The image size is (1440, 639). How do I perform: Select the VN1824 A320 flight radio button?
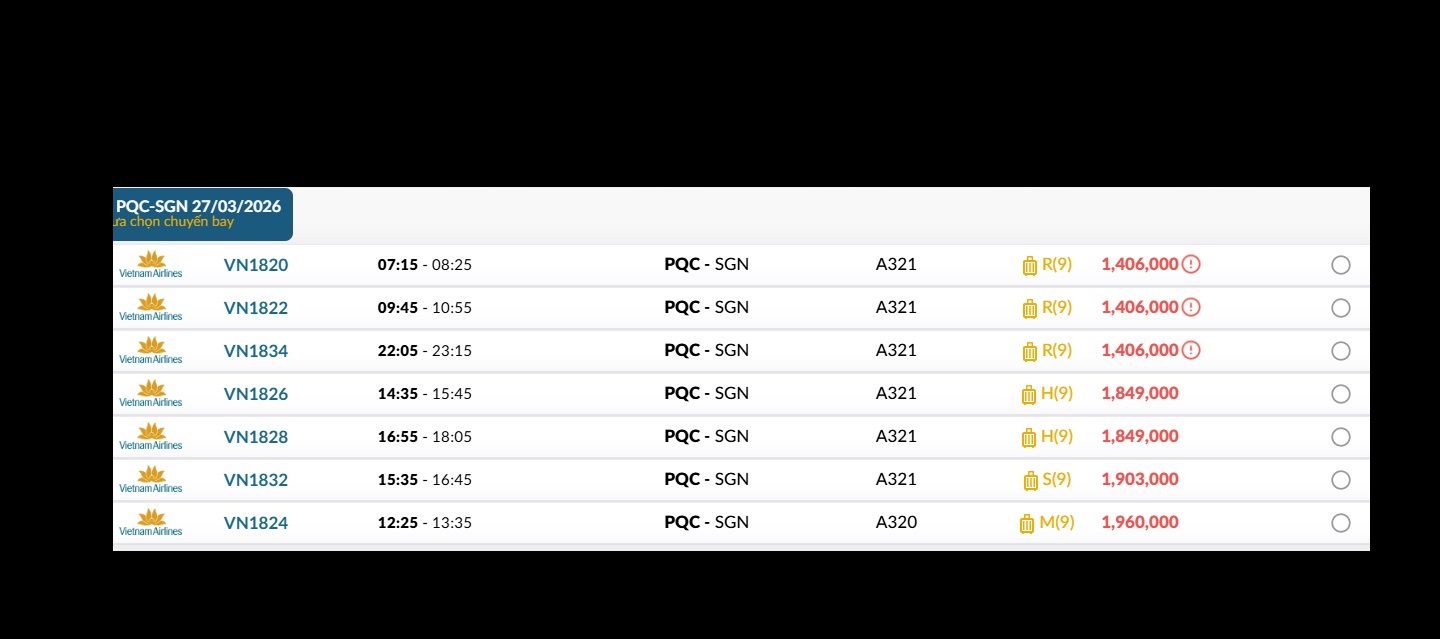(1341, 523)
